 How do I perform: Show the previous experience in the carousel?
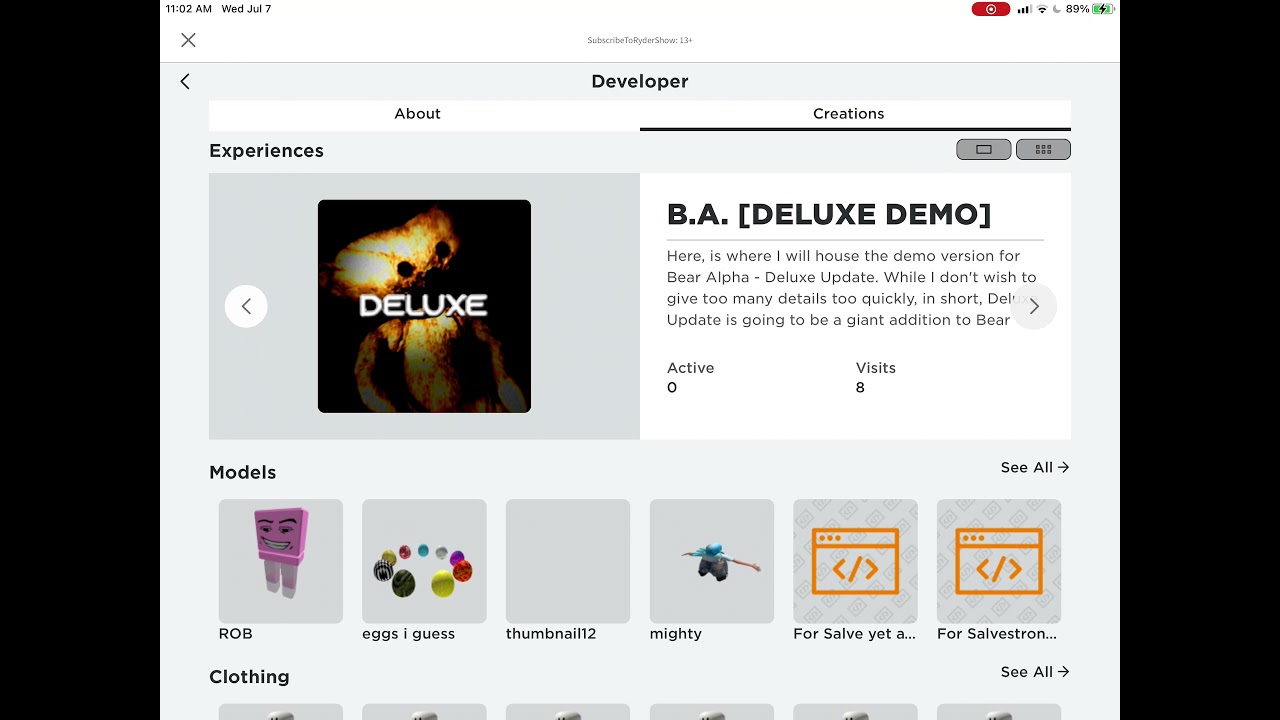(x=246, y=306)
